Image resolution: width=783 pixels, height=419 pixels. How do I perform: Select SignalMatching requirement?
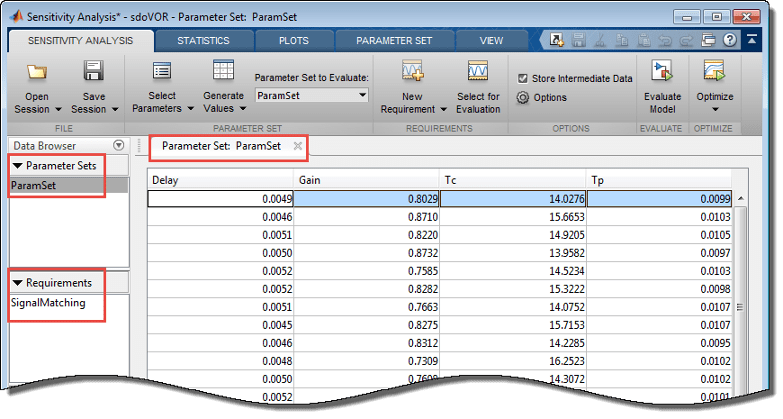tap(48, 303)
